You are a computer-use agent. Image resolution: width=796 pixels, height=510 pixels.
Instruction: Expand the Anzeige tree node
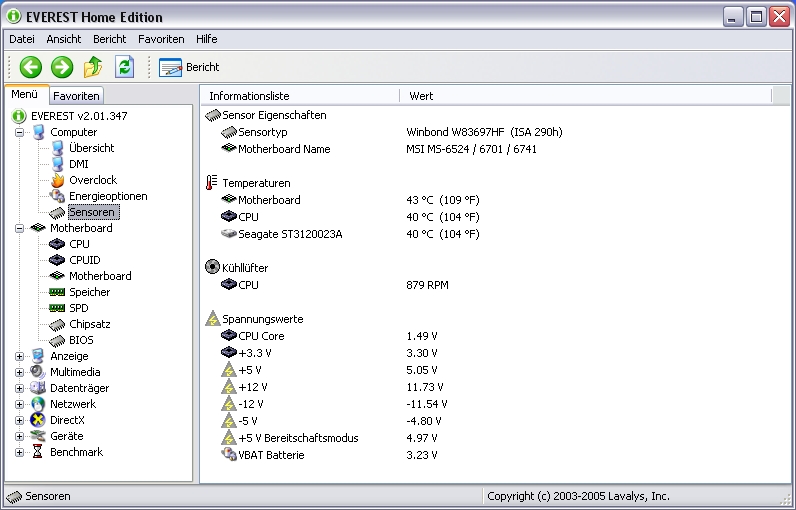pyautogui.click(x=19, y=356)
